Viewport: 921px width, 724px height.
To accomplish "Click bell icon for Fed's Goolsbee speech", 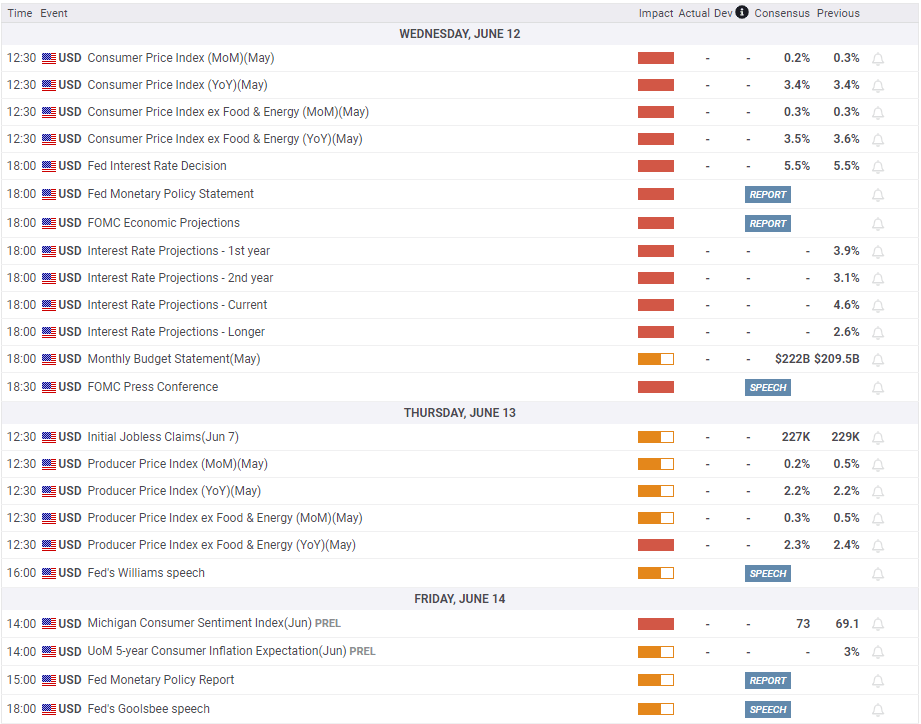I will [x=878, y=710].
